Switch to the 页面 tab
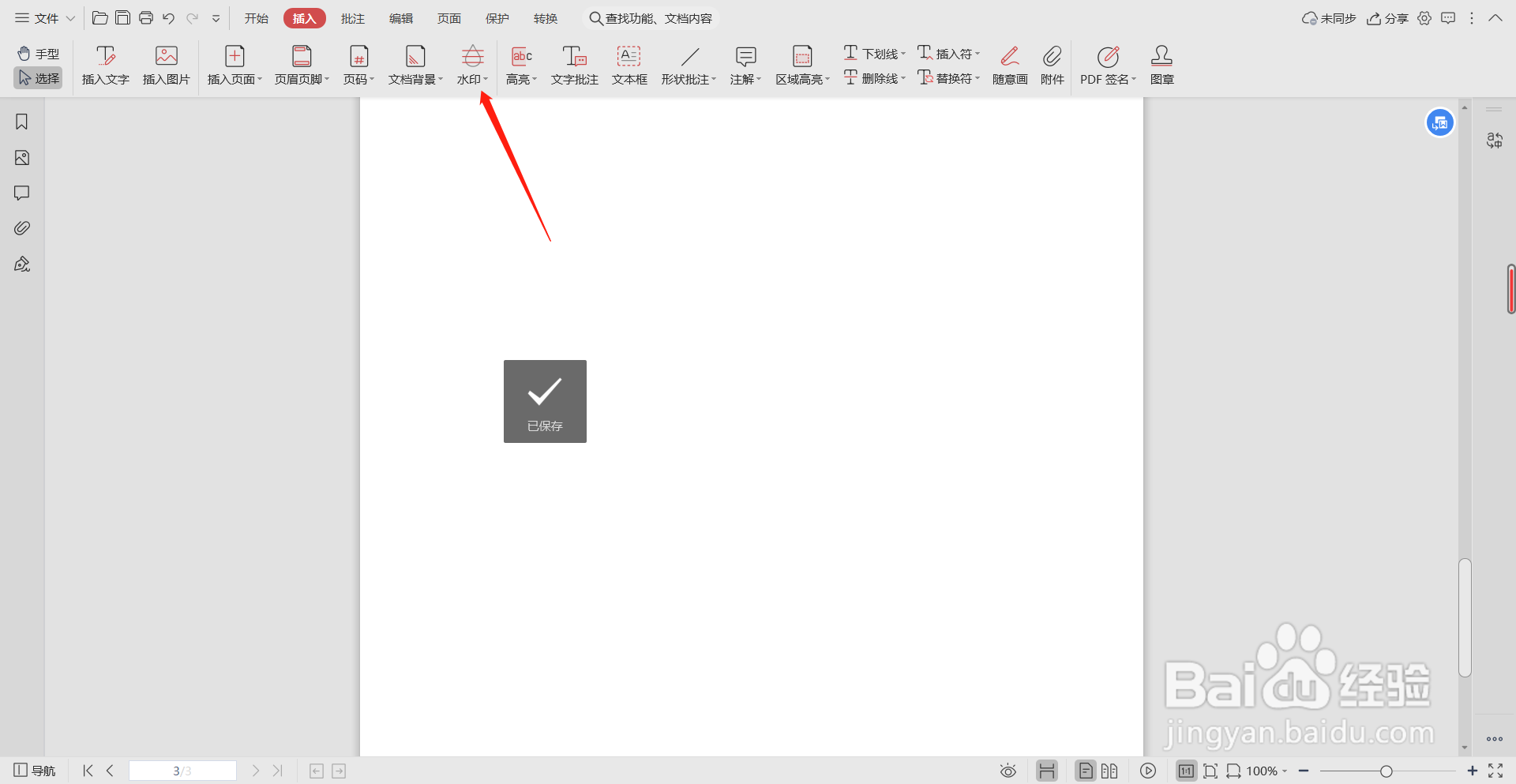This screenshot has height=784, width=1516. click(449, 18)
